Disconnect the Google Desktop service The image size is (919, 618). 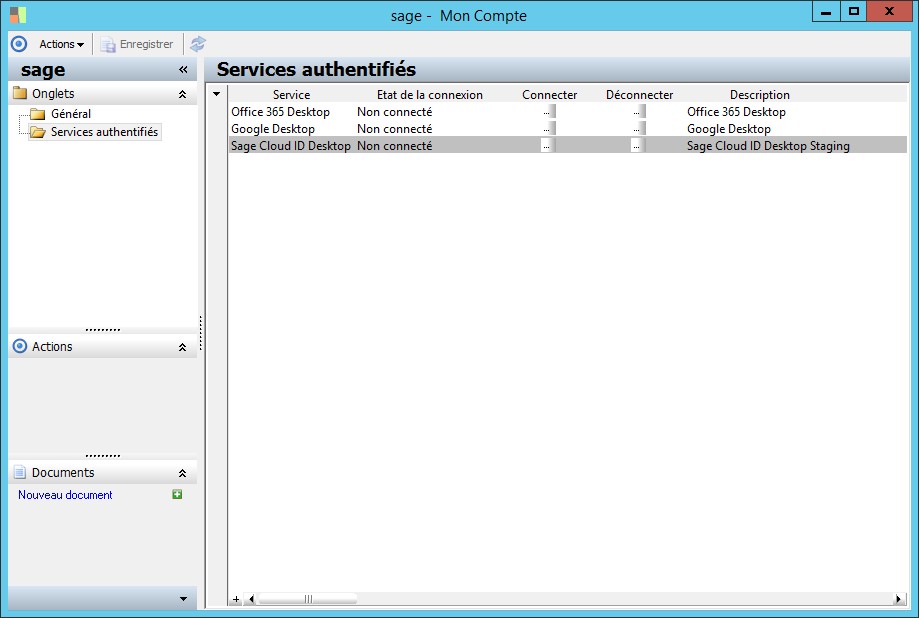[638, 128]
